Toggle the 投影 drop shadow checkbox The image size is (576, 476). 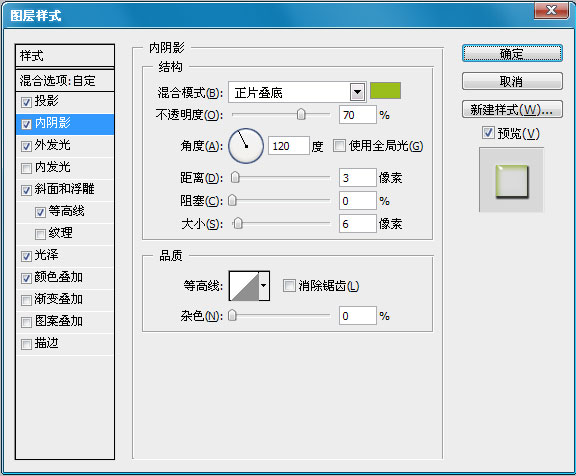click(26, 102)
